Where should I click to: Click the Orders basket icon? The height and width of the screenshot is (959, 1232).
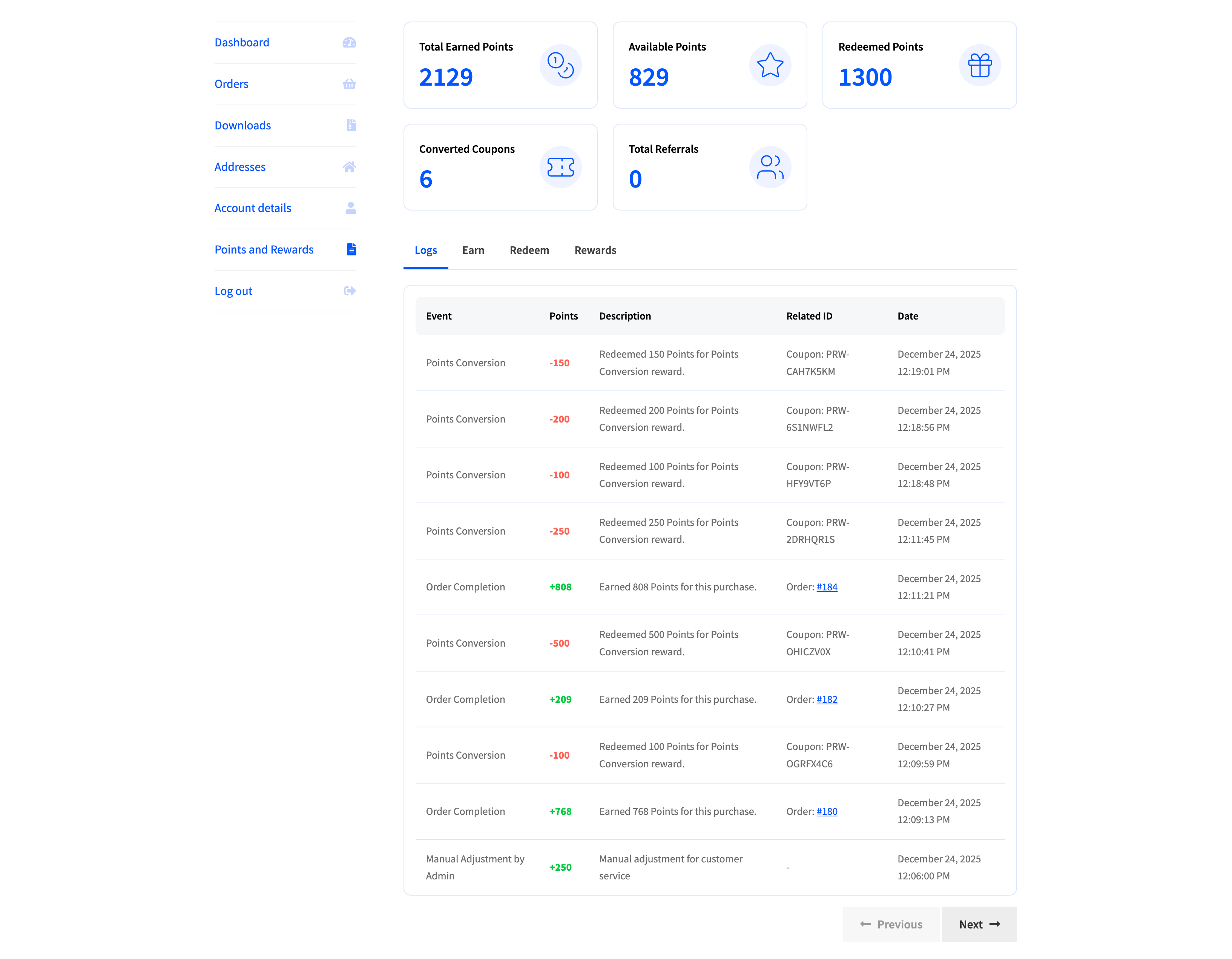coord(349,84)
